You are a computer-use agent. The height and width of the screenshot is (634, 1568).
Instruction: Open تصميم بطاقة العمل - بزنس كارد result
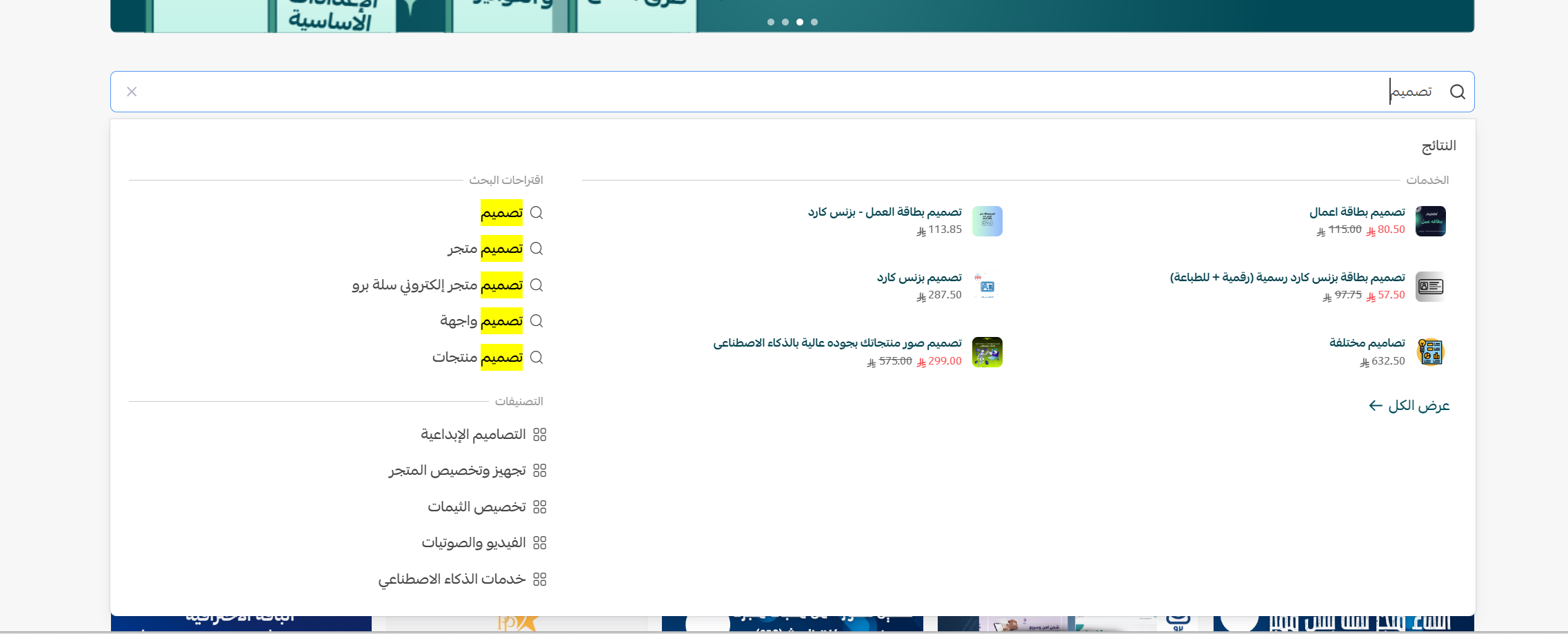885,212
